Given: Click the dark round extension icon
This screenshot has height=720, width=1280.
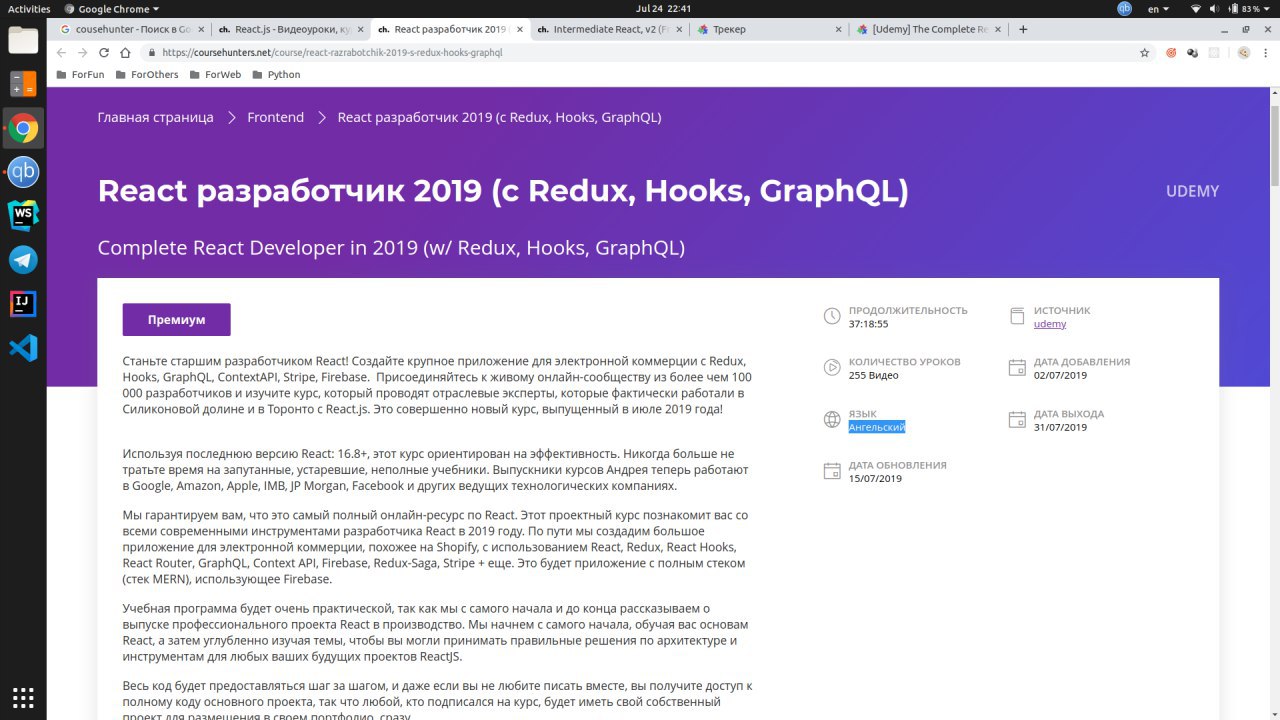Looking at the screenshot, I should [1194, 53].
